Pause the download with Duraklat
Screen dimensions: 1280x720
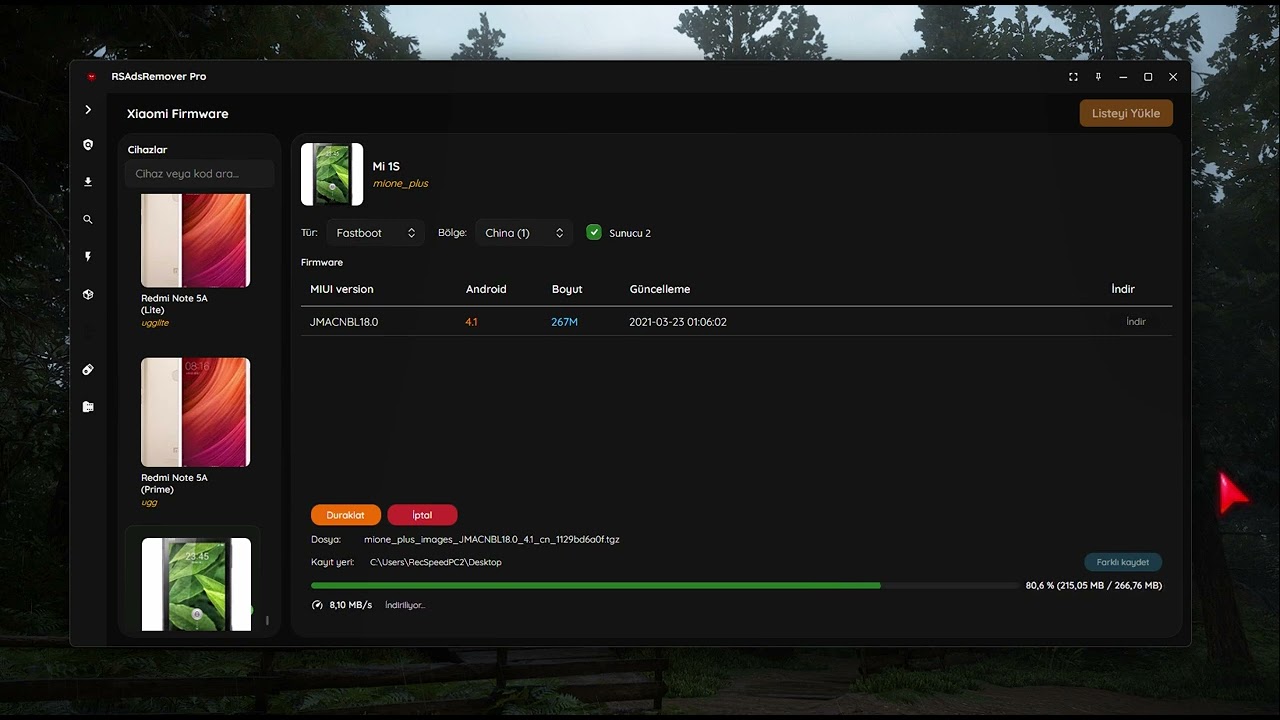(x=346, y=515)
